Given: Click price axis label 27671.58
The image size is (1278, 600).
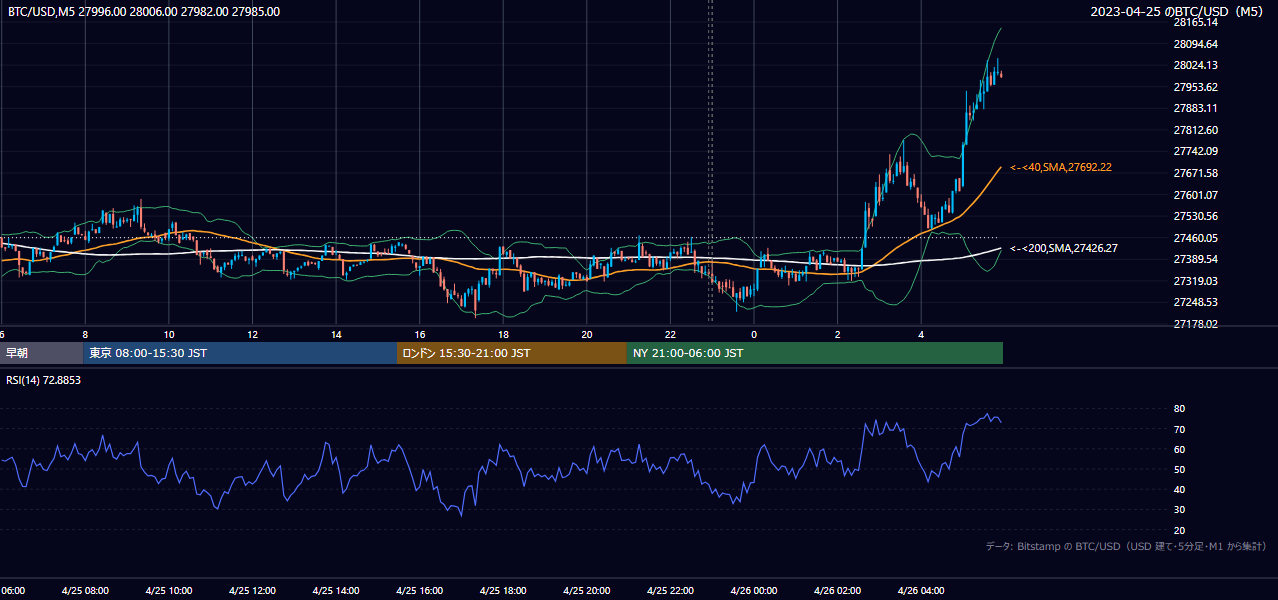Looking at the screenshot, I should [x=1196, y=173].
